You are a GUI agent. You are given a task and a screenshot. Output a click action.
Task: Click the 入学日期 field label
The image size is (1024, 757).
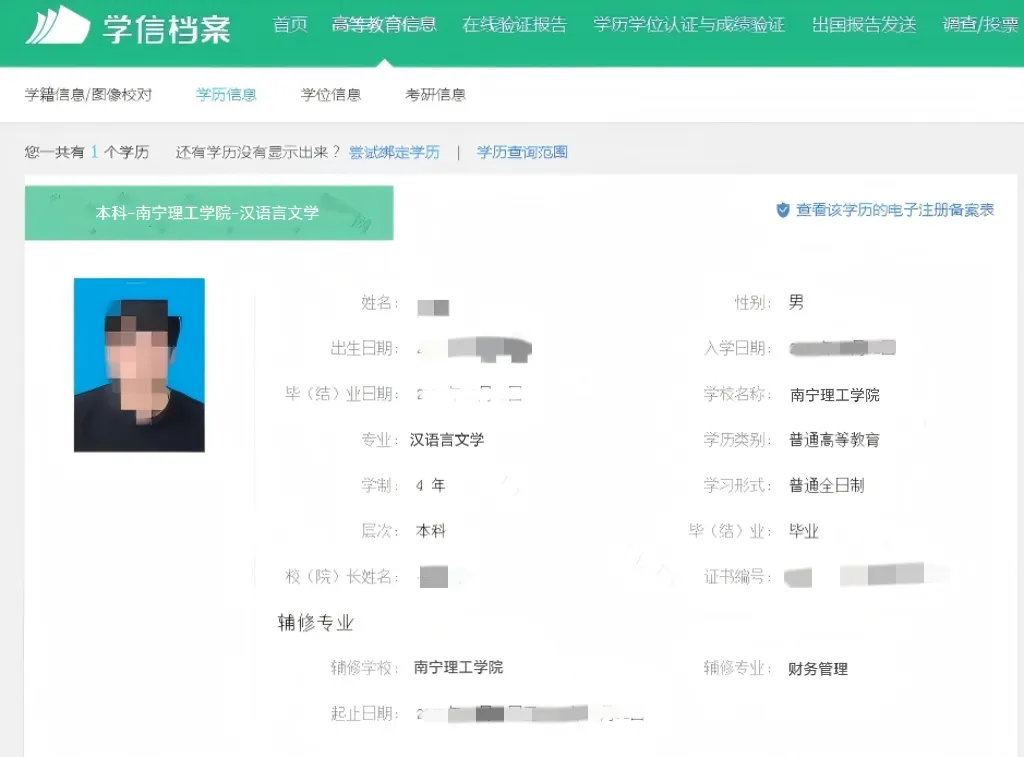737,348
